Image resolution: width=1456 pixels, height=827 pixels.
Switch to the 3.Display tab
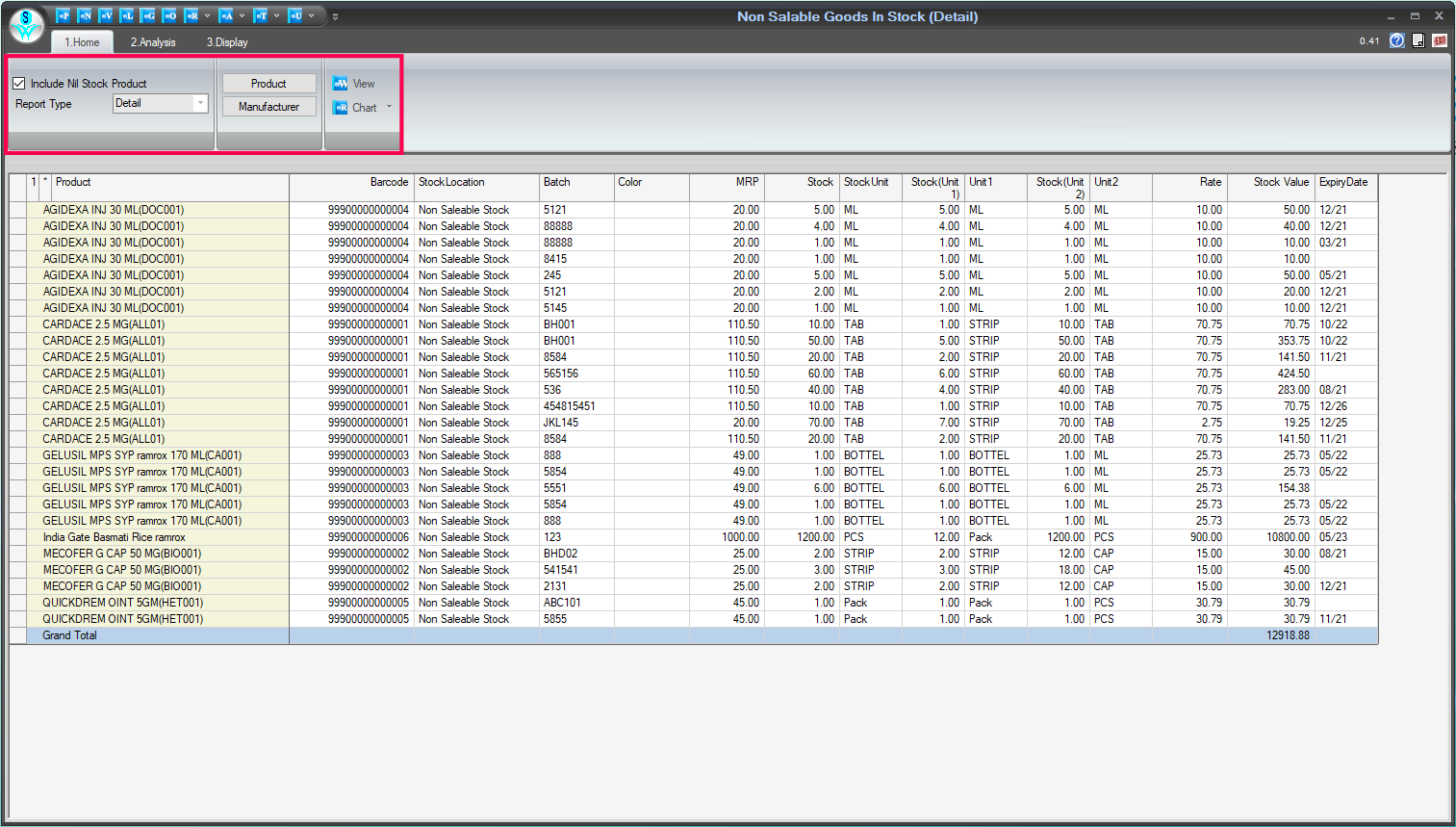tap(227, 42)
